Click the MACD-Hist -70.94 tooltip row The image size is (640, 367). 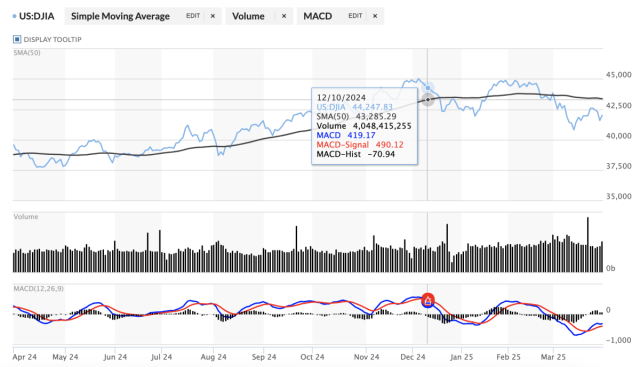tap(356, 154)
